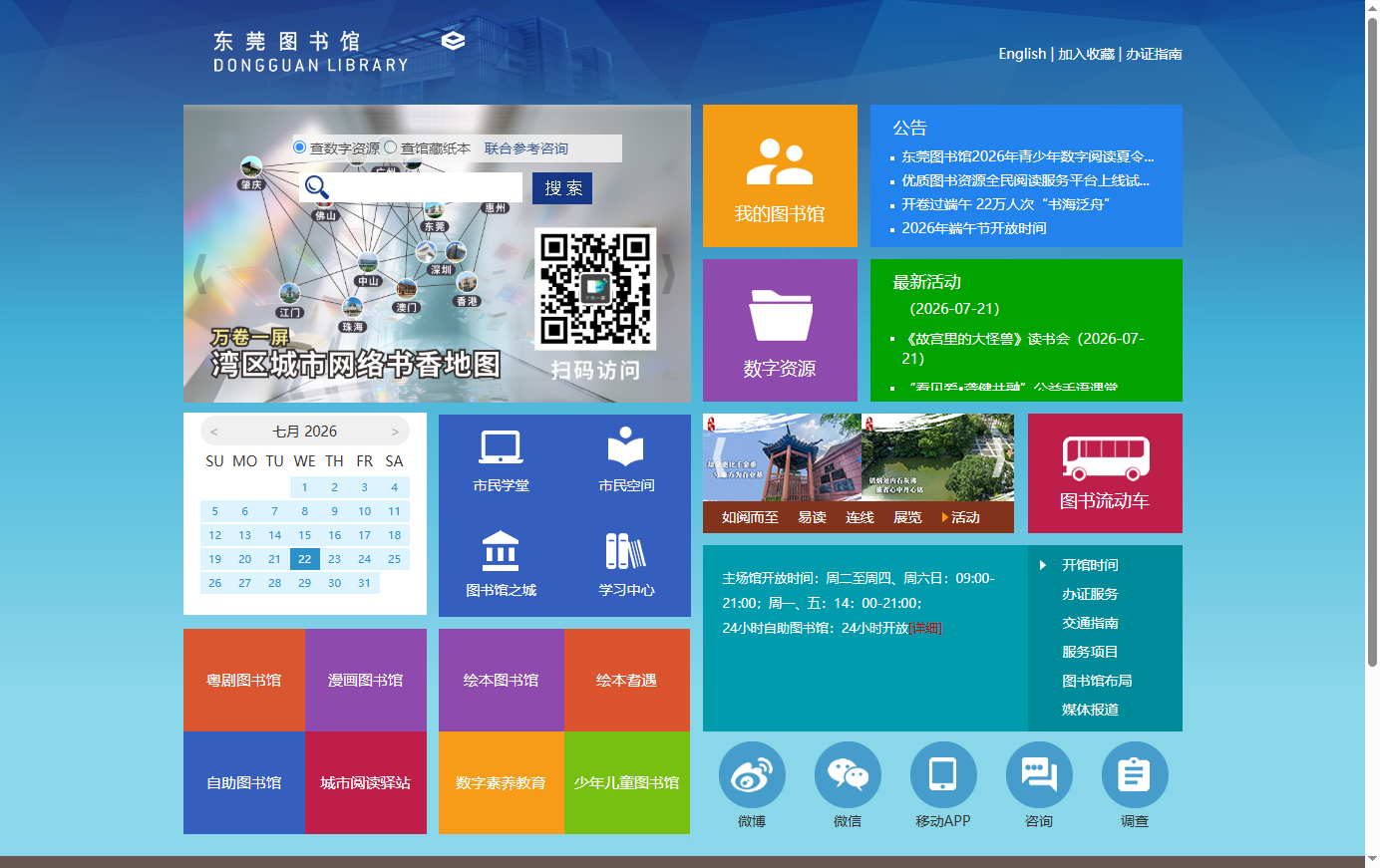Open the 自助图书馆 tile
Viewport: 1380px width, 868px height.
[x=244, y=783]
